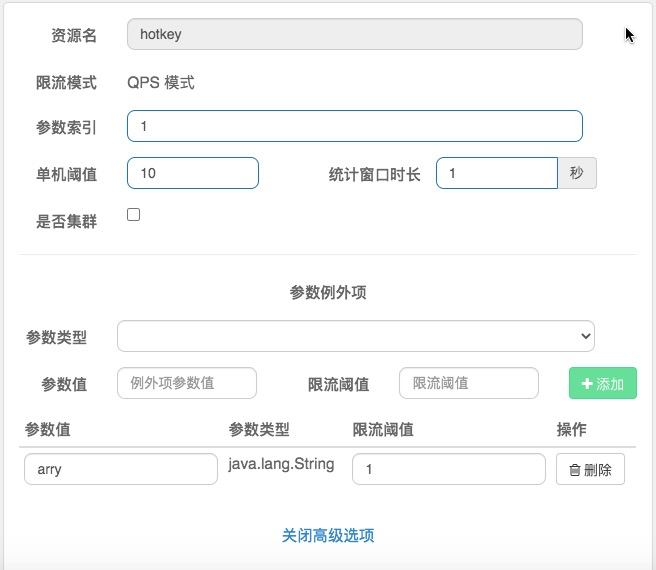Focus the 参数索引 input field

pyautogui.click(x=355, y=126)
